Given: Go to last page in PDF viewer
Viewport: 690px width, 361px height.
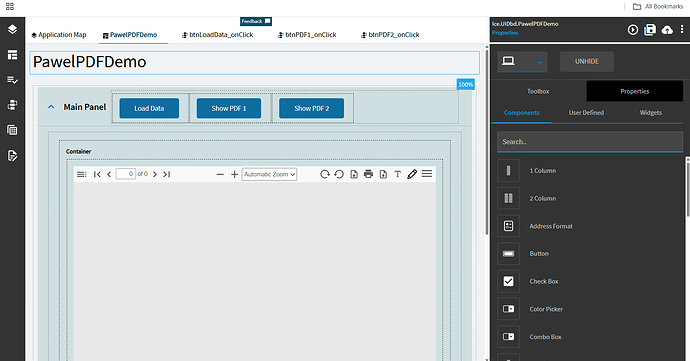Looking at the screenshot, I should point(166,174).
